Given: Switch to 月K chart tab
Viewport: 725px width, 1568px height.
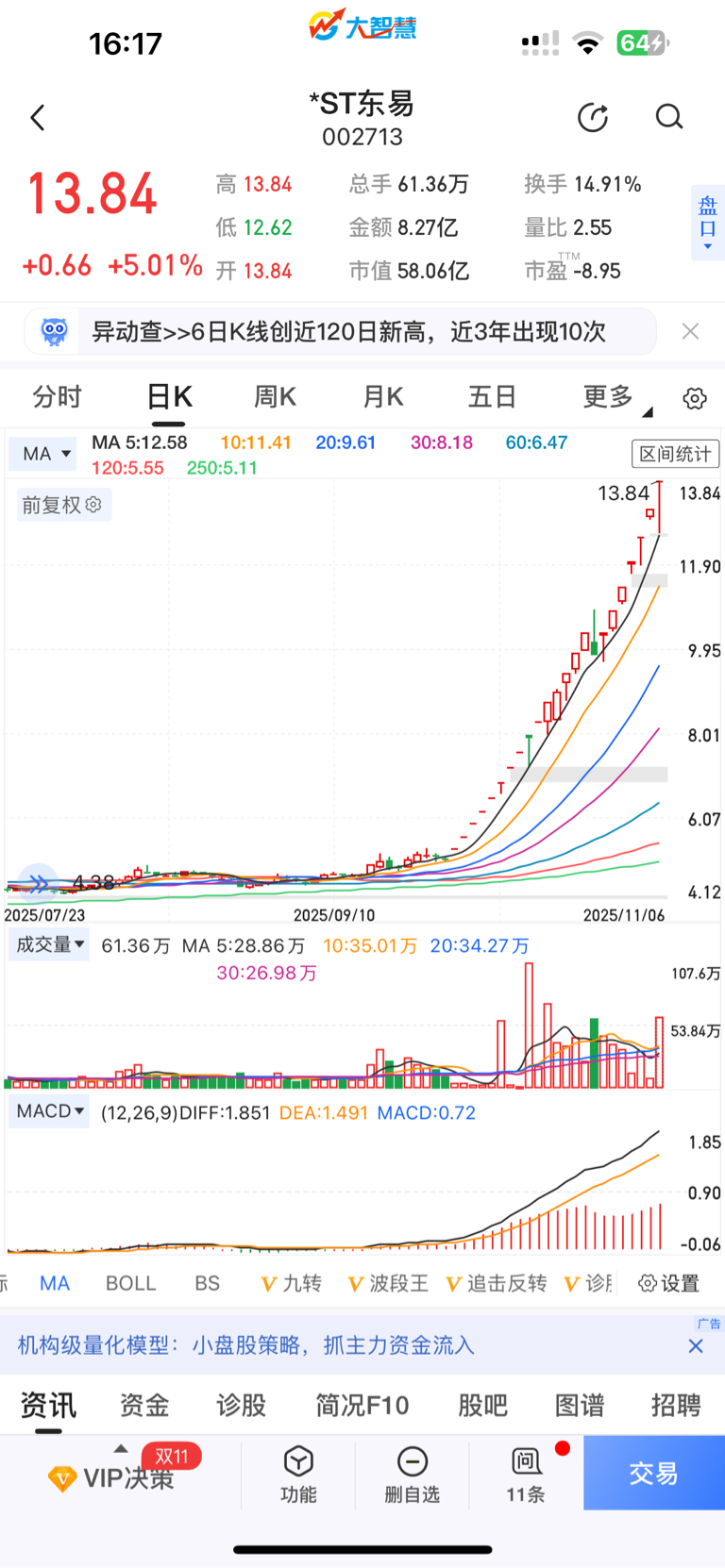Looking at the screenshot, I should pyautogui.click(x=383, y=397).
